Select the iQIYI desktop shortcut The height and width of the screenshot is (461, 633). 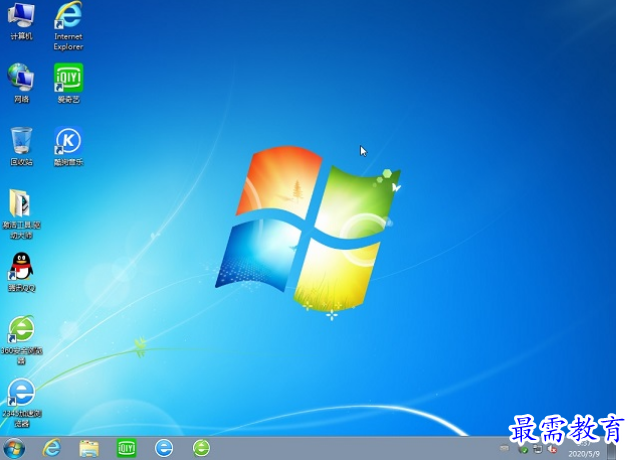click(68, 84)
